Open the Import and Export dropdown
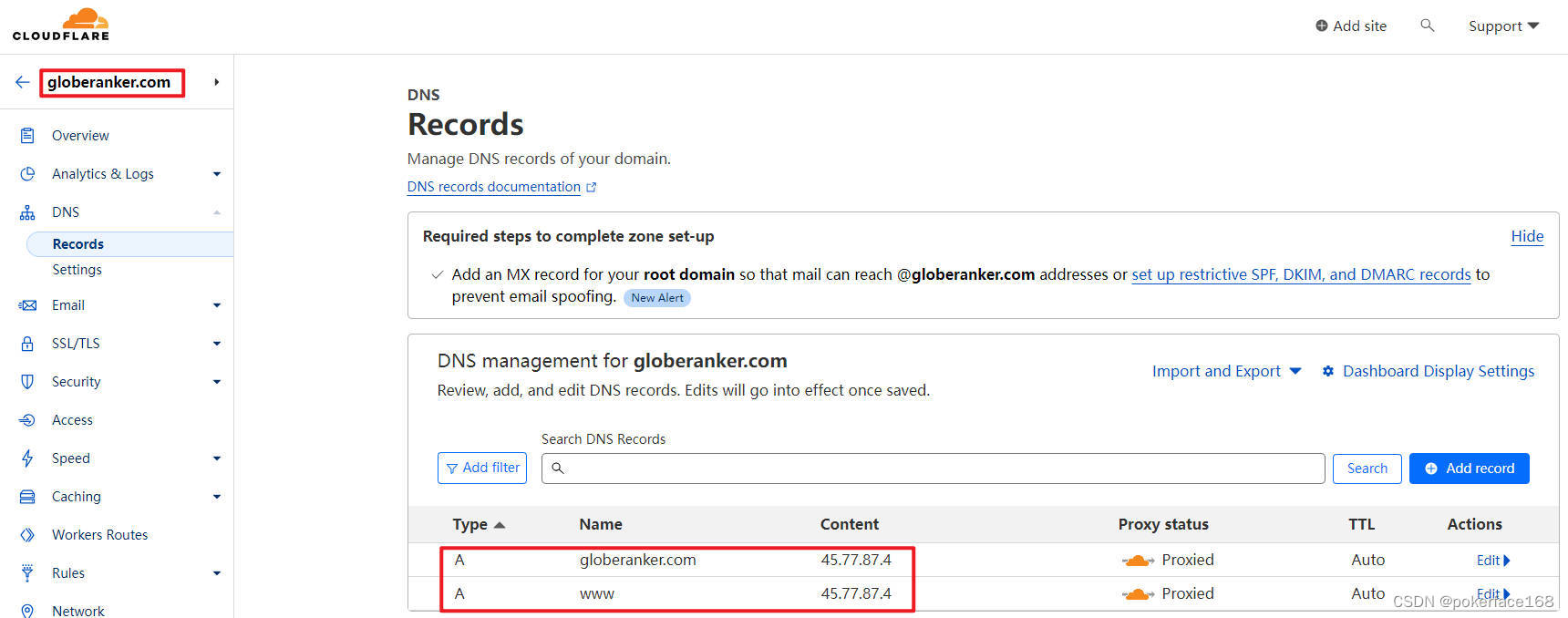The height and width of the screenshot is (618, 1568). tap(1226, 371)
